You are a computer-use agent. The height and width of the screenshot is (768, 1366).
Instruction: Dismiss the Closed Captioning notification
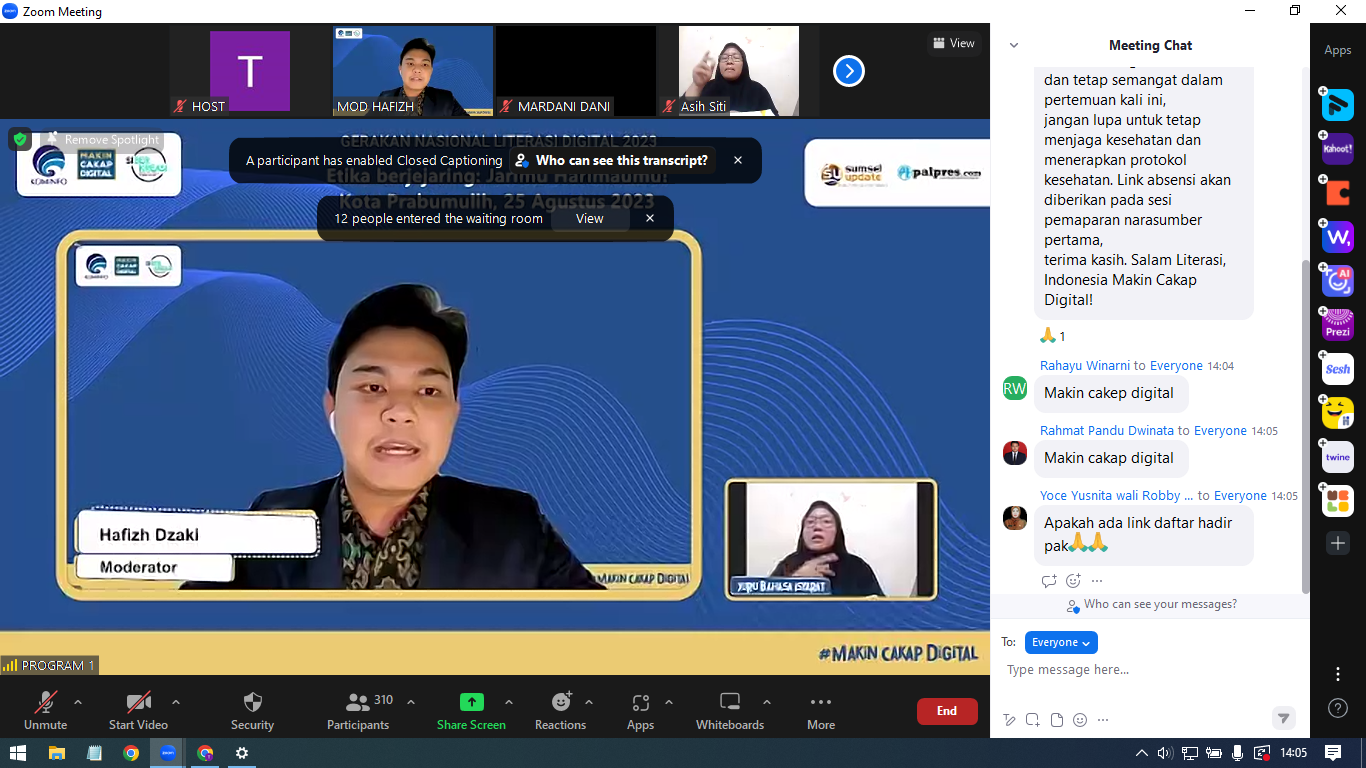click(x=738, y=160)
